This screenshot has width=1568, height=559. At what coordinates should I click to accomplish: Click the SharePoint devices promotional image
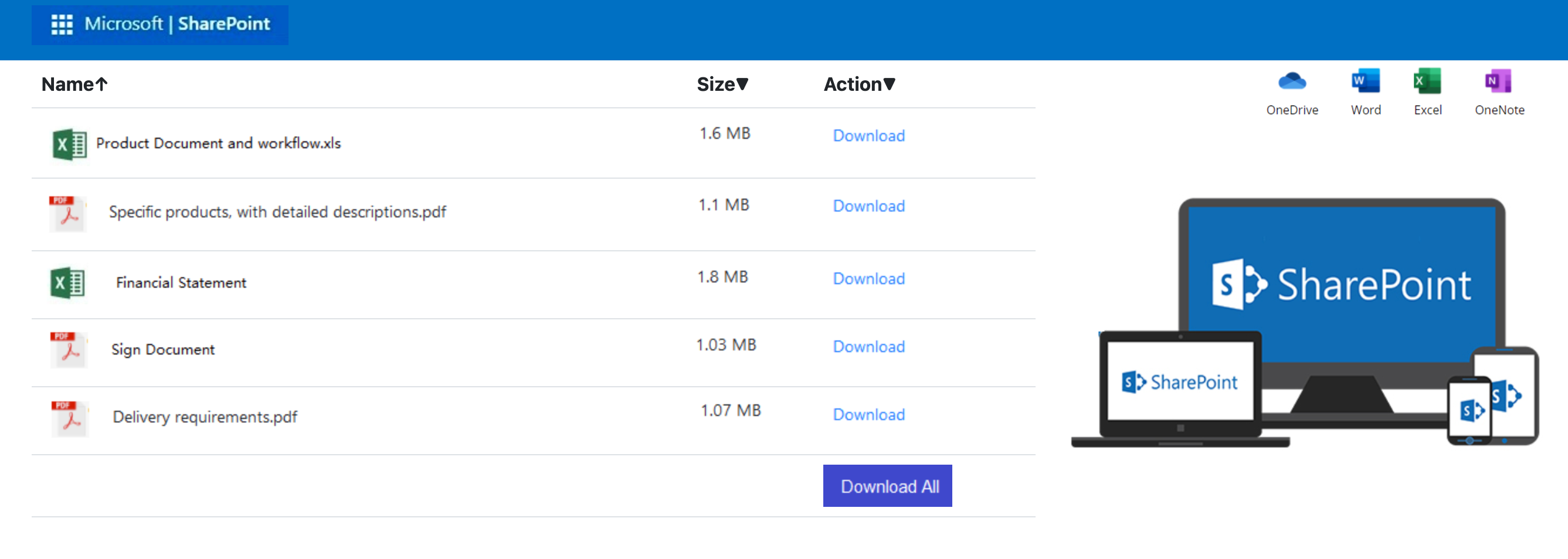1305,322
